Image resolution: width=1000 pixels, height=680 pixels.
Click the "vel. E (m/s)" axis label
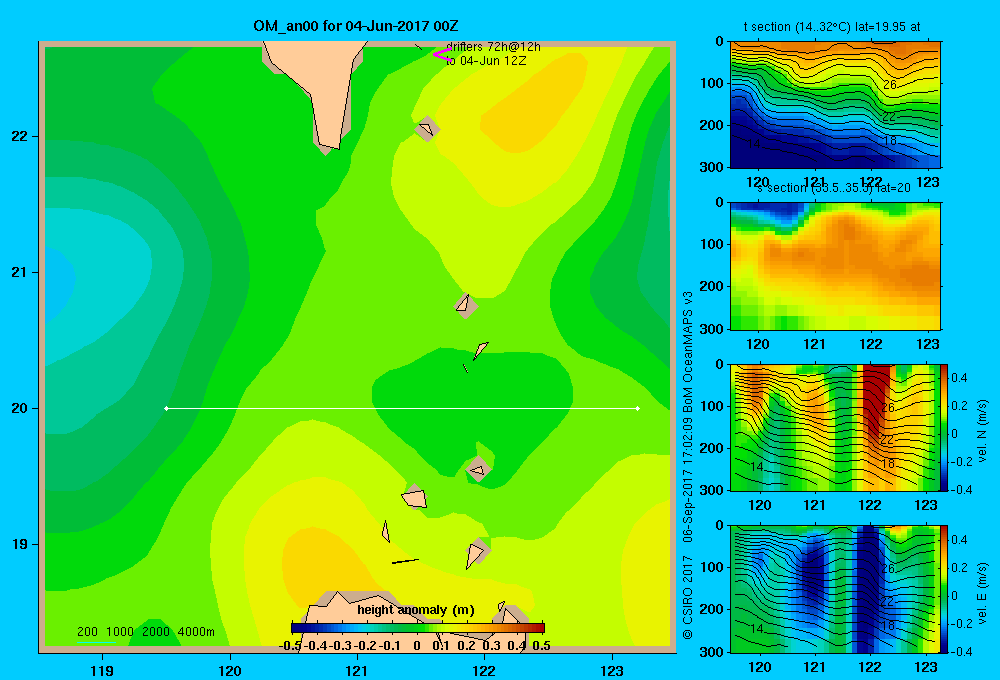coord(983,593)
